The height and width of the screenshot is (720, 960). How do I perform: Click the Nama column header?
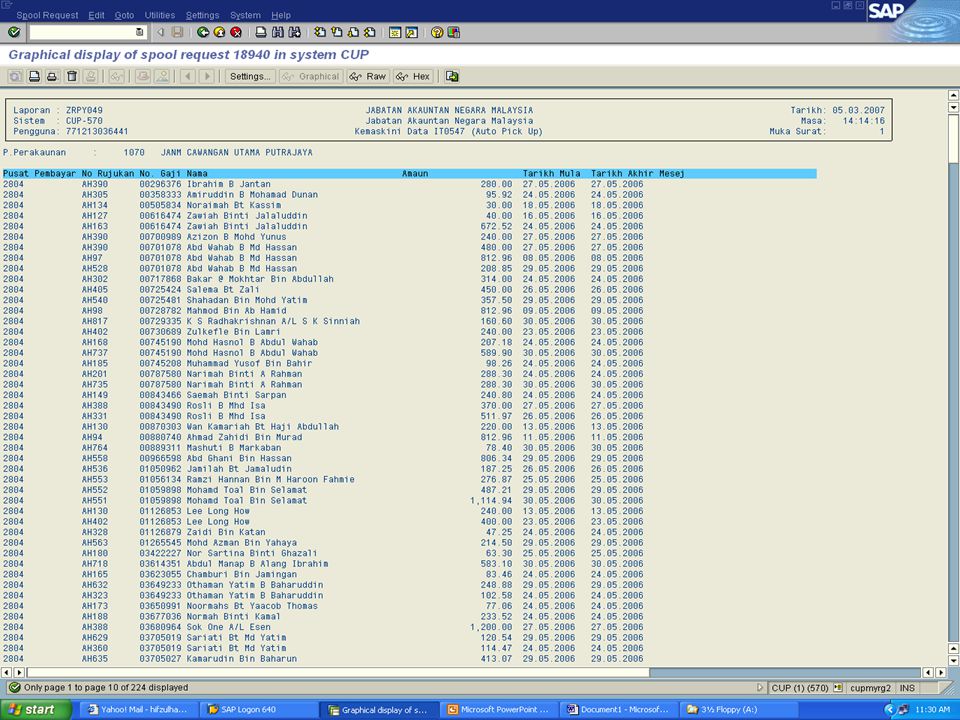(x=197, y=174)
